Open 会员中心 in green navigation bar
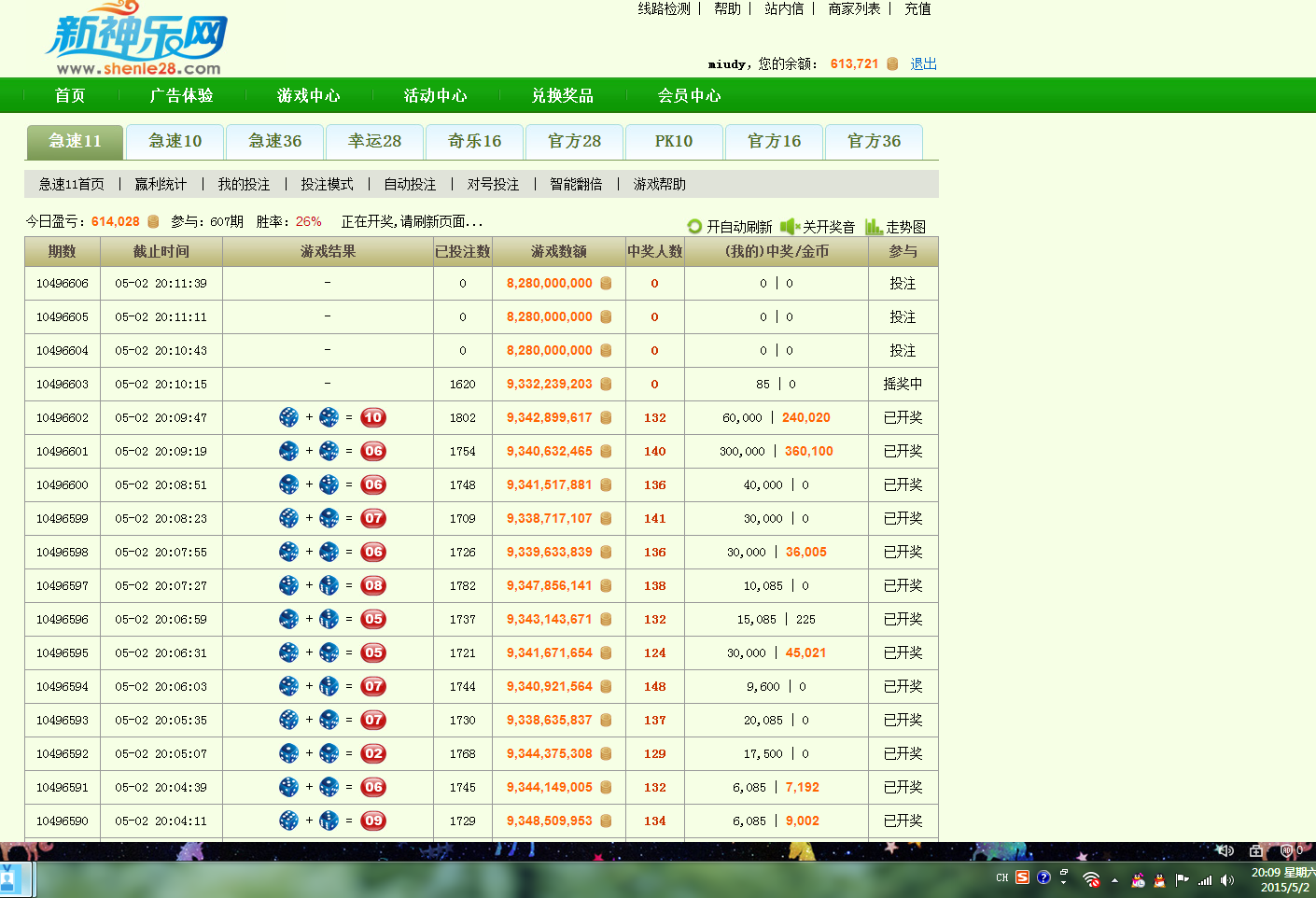 [x=690, y=95]
